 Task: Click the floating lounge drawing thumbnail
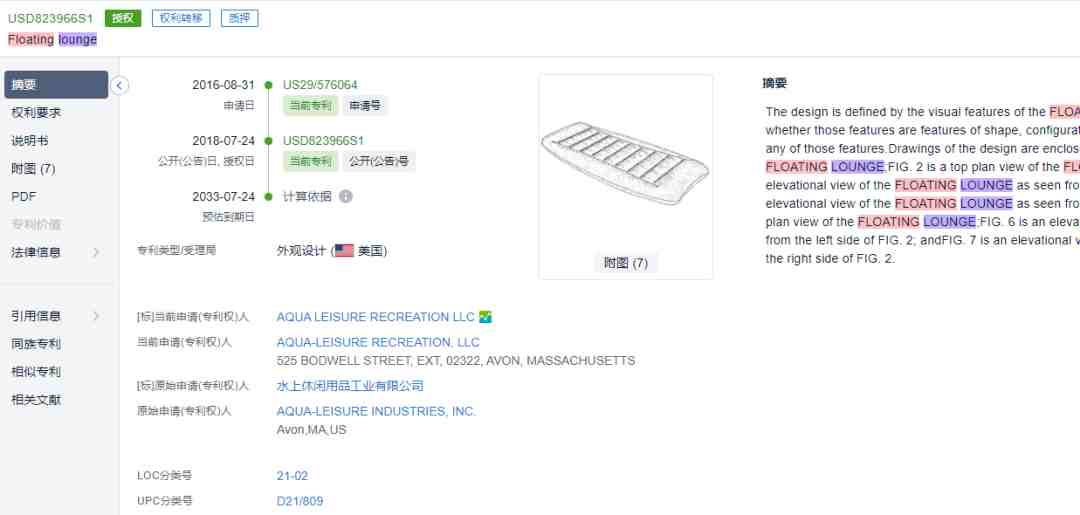[x=625, y=162]
